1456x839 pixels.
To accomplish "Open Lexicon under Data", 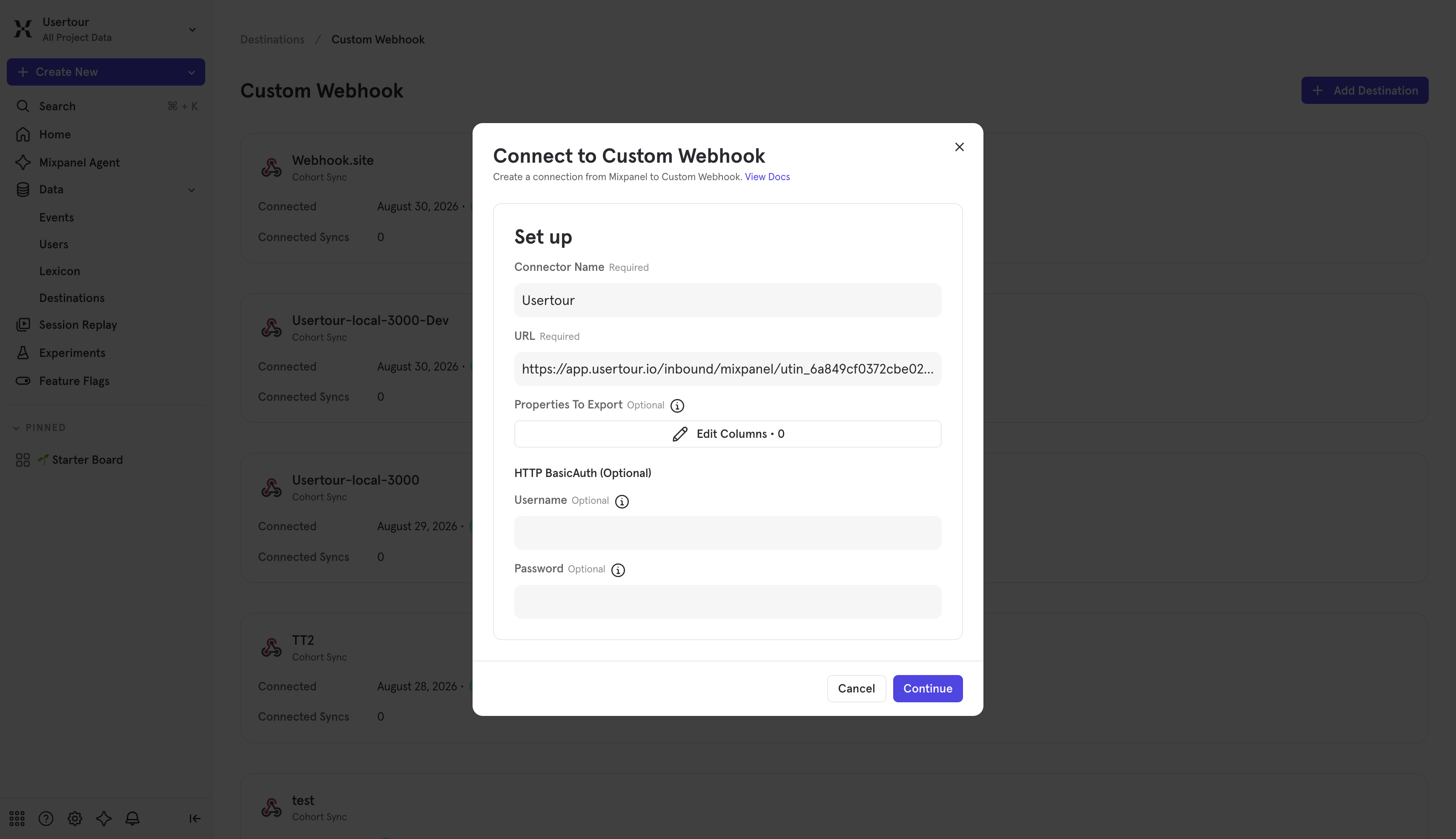I will coord(59,271).
